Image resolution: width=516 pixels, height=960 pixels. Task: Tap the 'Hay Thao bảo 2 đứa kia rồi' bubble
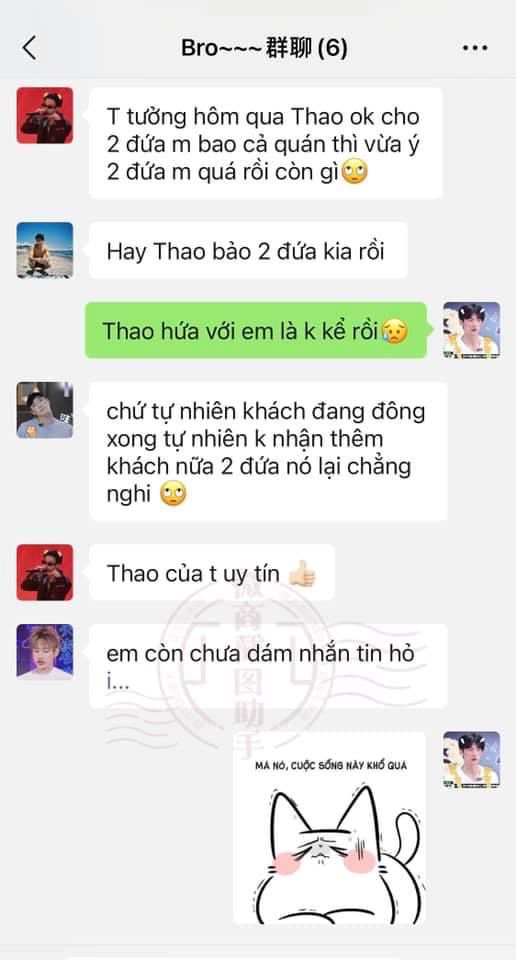click(x=249, y=251)
